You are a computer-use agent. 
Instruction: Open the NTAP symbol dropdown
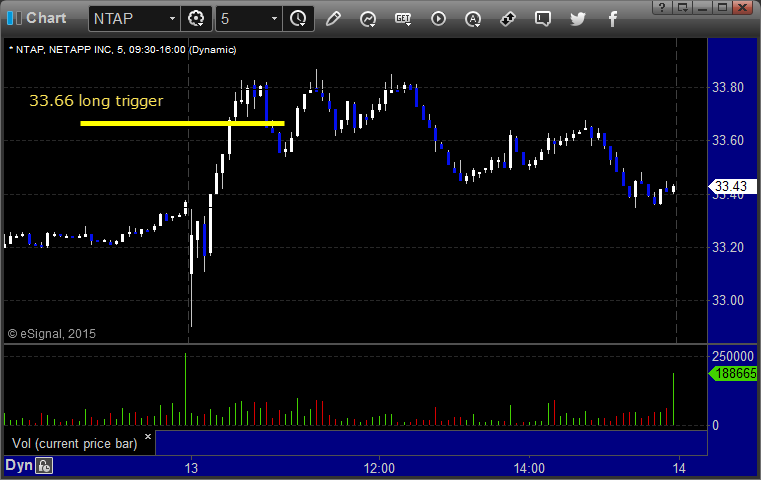172,19
